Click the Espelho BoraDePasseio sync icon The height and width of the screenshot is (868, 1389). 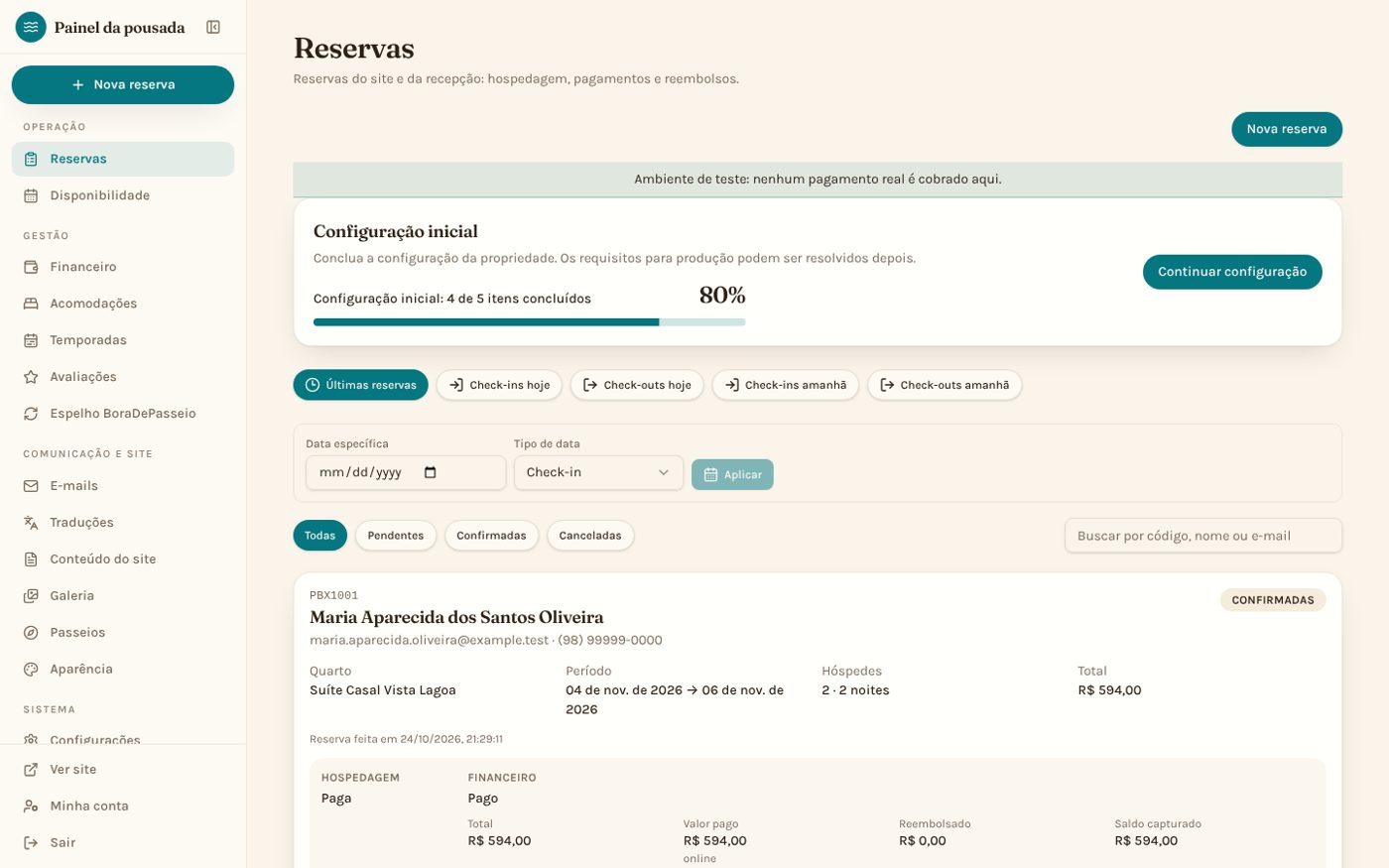tap(31, 414)
